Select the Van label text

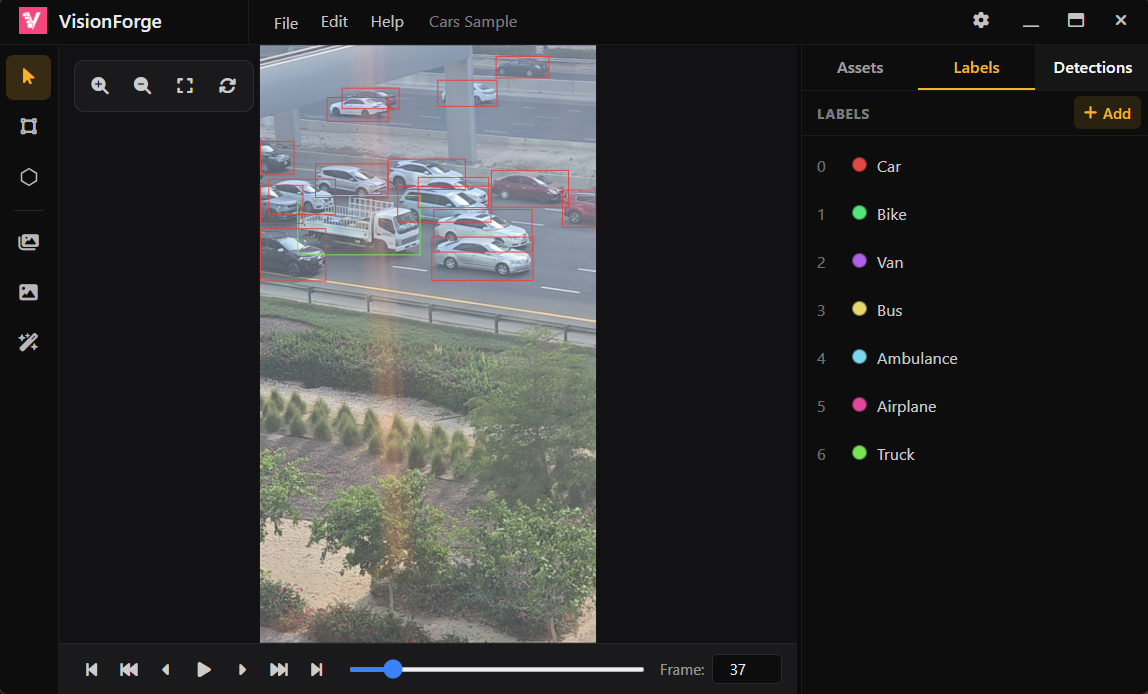890,262
